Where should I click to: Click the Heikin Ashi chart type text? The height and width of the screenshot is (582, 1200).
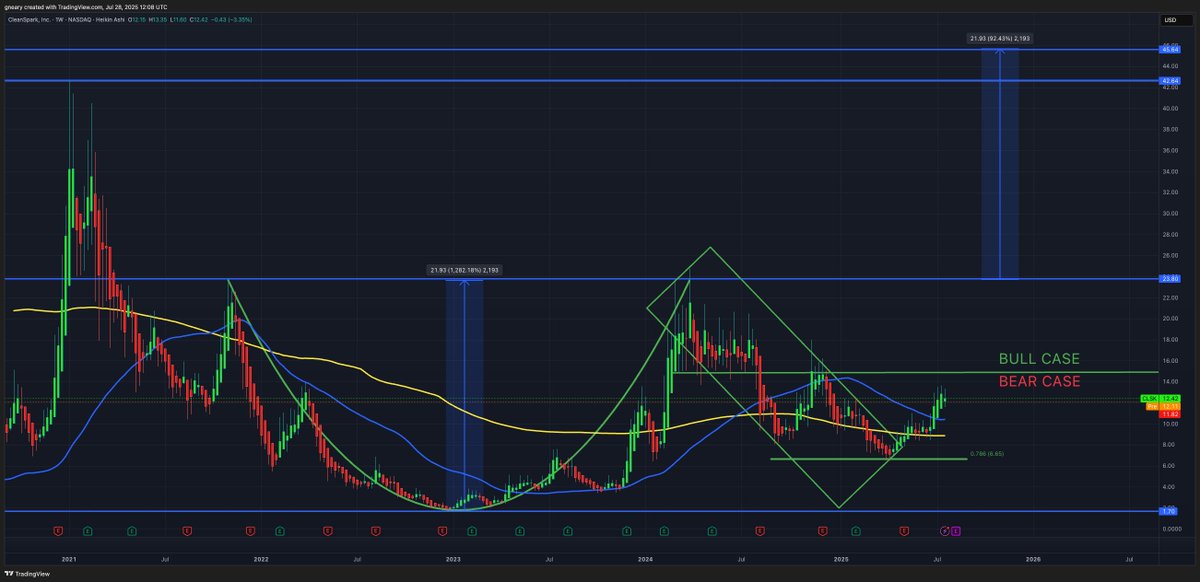[111, 20]
